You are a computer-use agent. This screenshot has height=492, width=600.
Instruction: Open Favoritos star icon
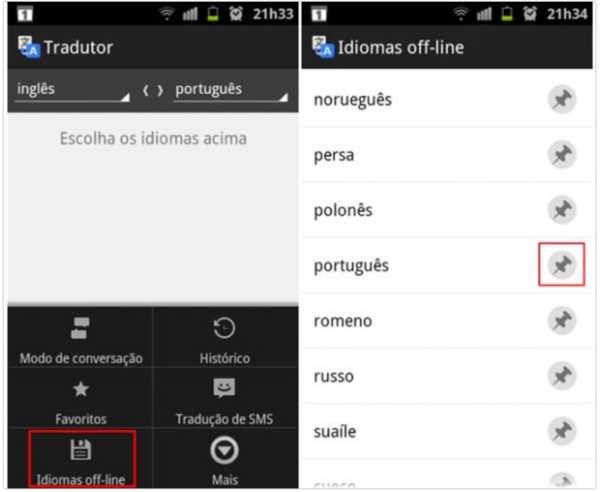click(81, 389)
